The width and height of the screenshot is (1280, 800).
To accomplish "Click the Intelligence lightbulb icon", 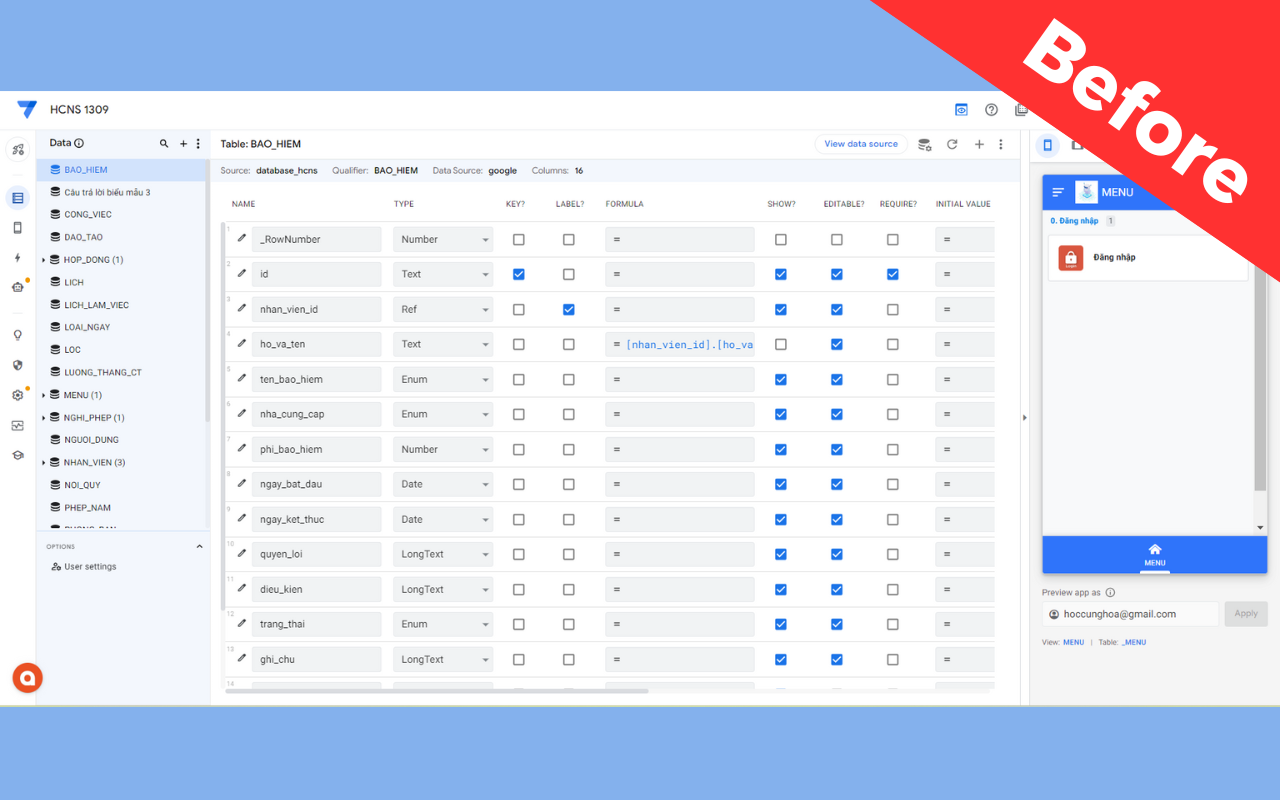I will (17, 335).
